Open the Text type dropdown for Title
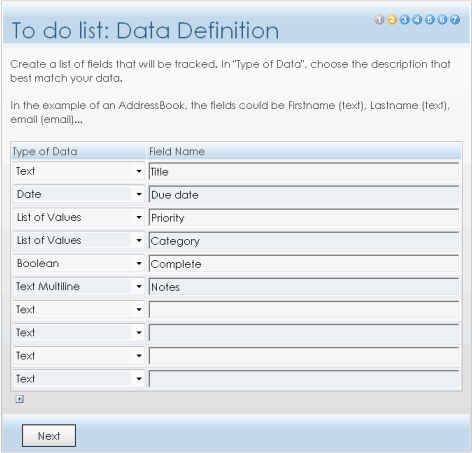Image resolution: width=472 pixels, height=453 pixels. [x=79, y=171]
